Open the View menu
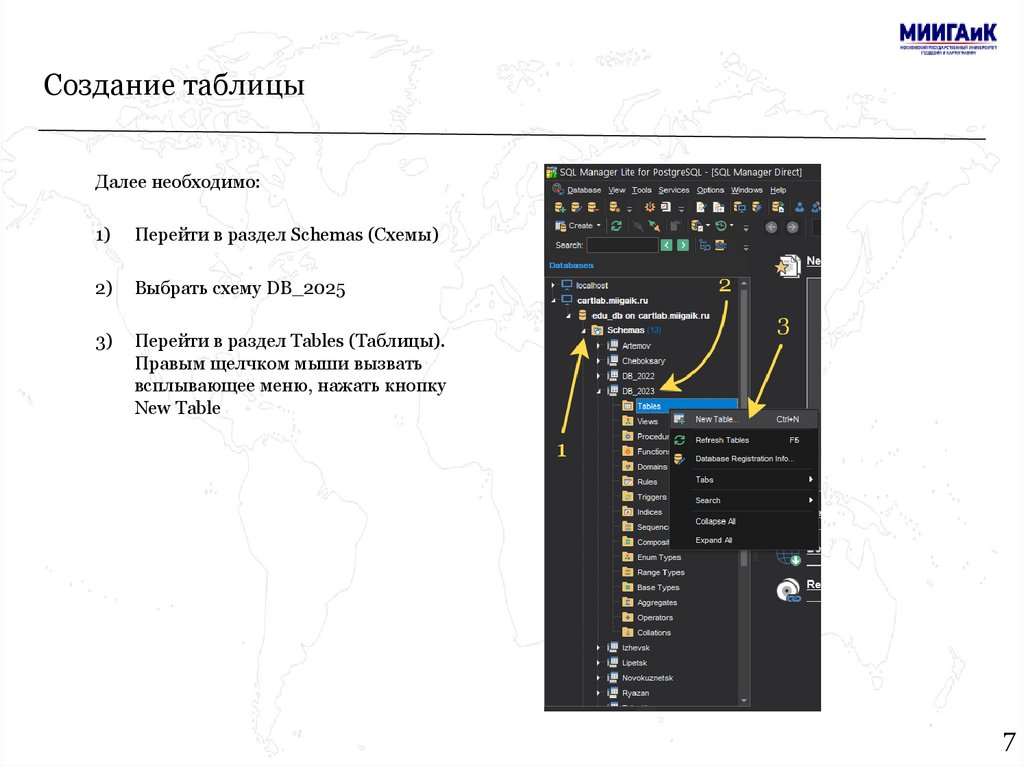 tap(616, 190)
